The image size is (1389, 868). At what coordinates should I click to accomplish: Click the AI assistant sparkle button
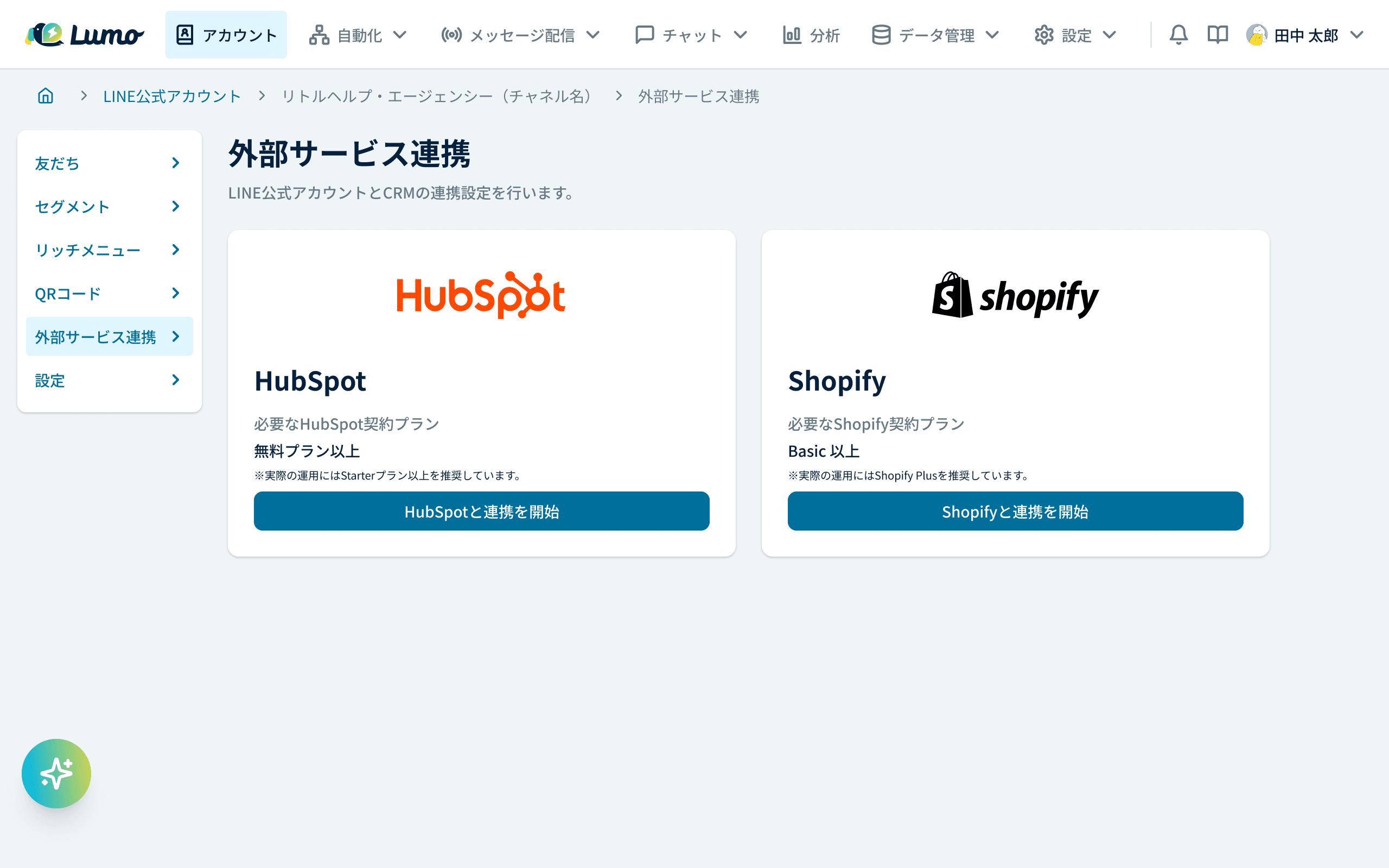tap(56, 773)
